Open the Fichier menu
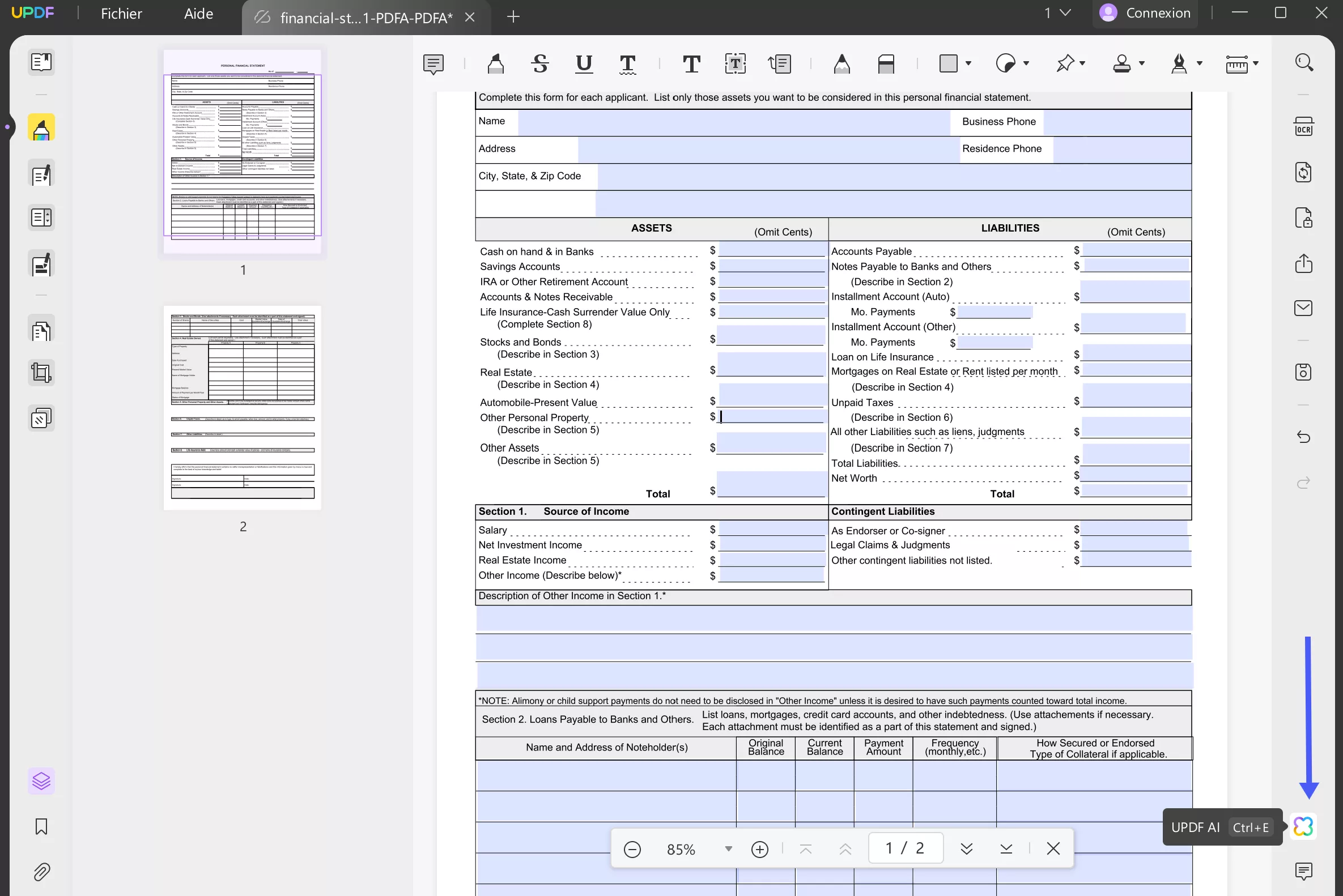This screenshot has height=896, width=1343. pyautogui.click(x=121, y=14)
